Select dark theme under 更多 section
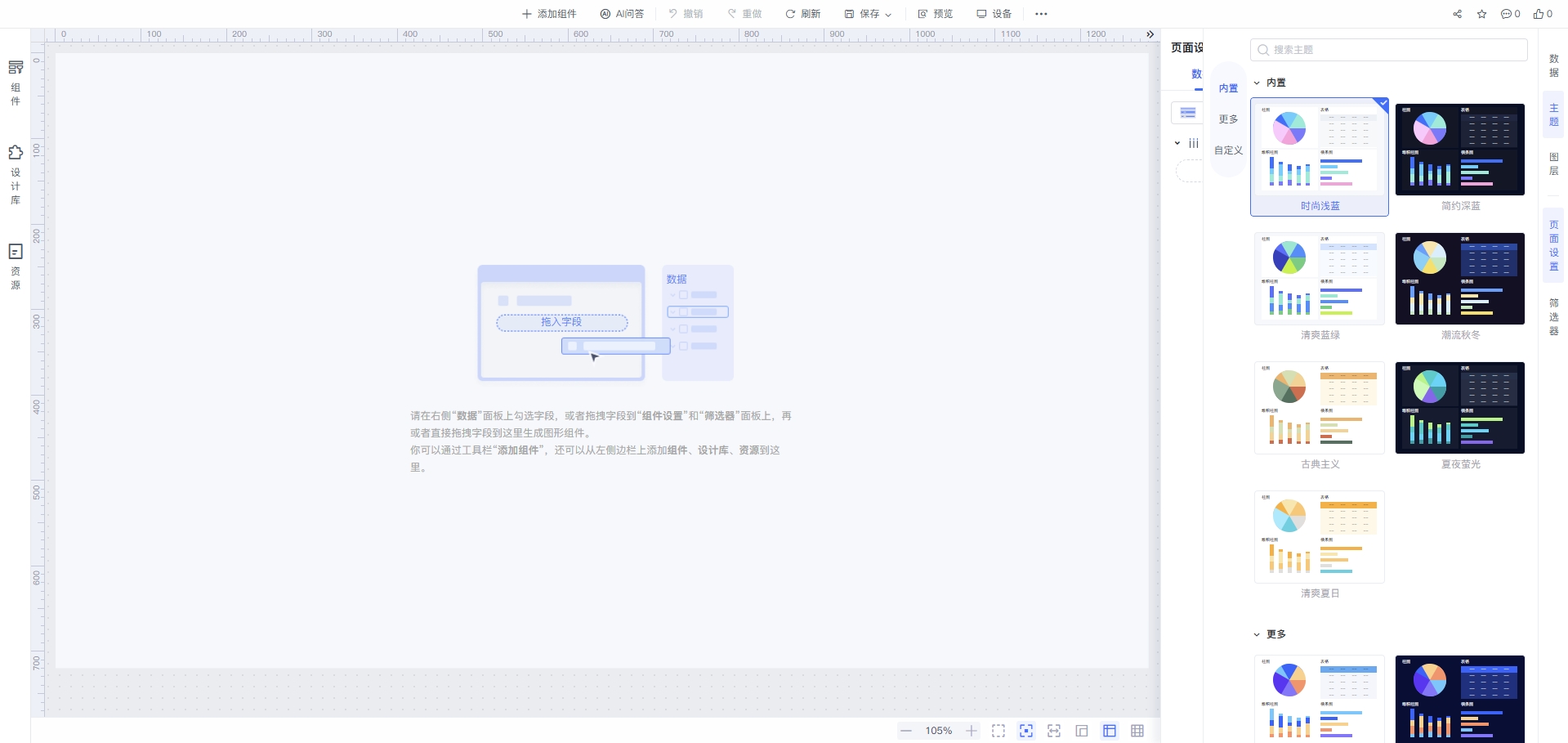Viewport: 1568px width, 743px height. [x=1459, y=699]
